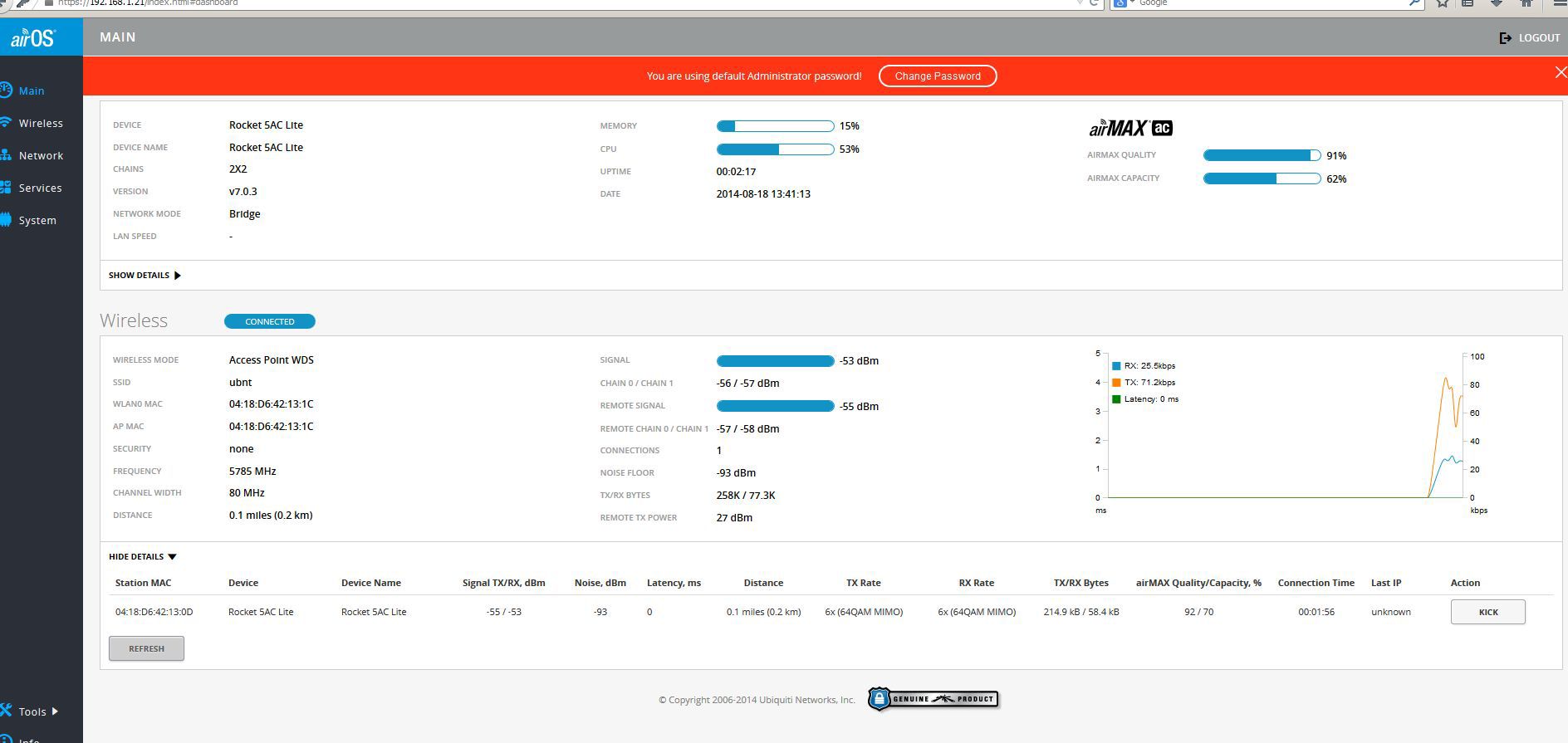
Task: Click remote chain value -57 / -58 dBm
Action: (x=747, y=428)
